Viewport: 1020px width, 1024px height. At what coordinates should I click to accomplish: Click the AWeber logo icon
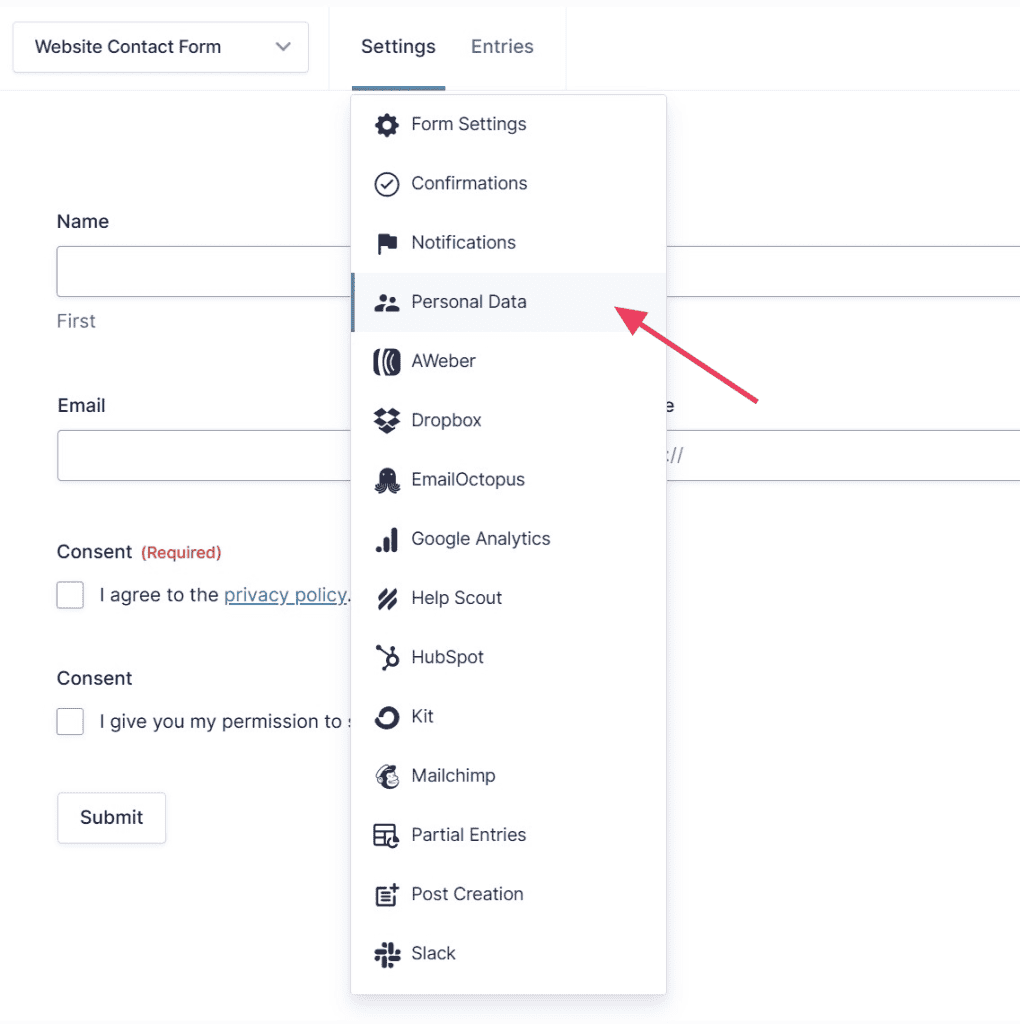[x=387, y=362]
